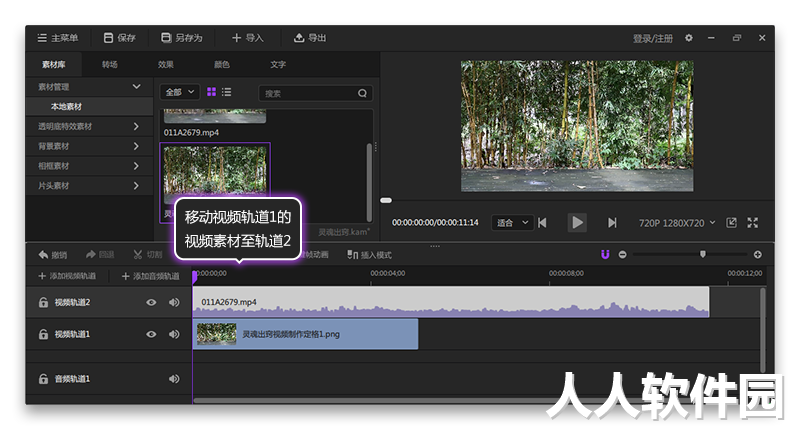Go to next frame button

(x=612, y=223)
